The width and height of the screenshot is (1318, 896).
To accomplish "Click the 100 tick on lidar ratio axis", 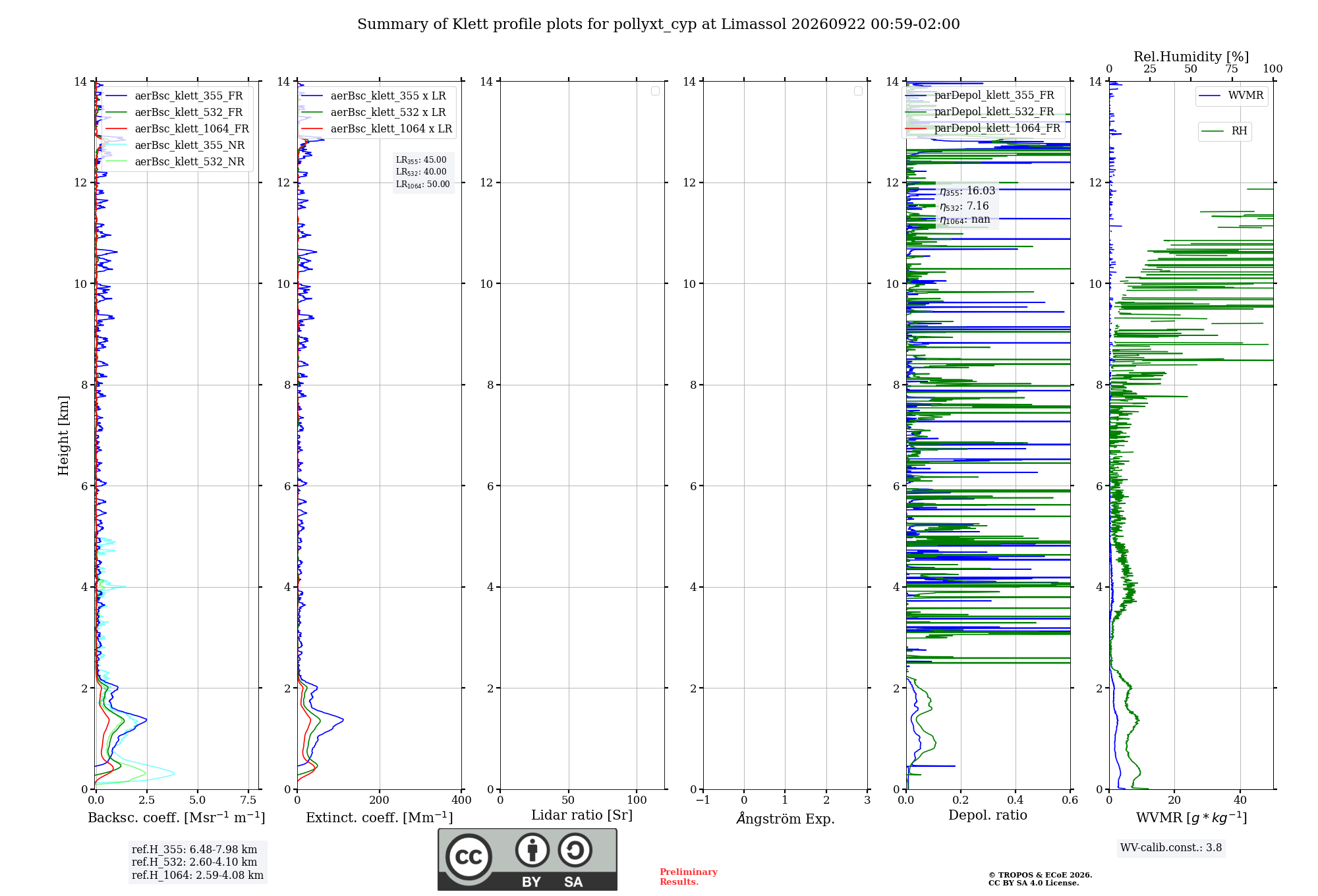I will [x=637, y=800].
